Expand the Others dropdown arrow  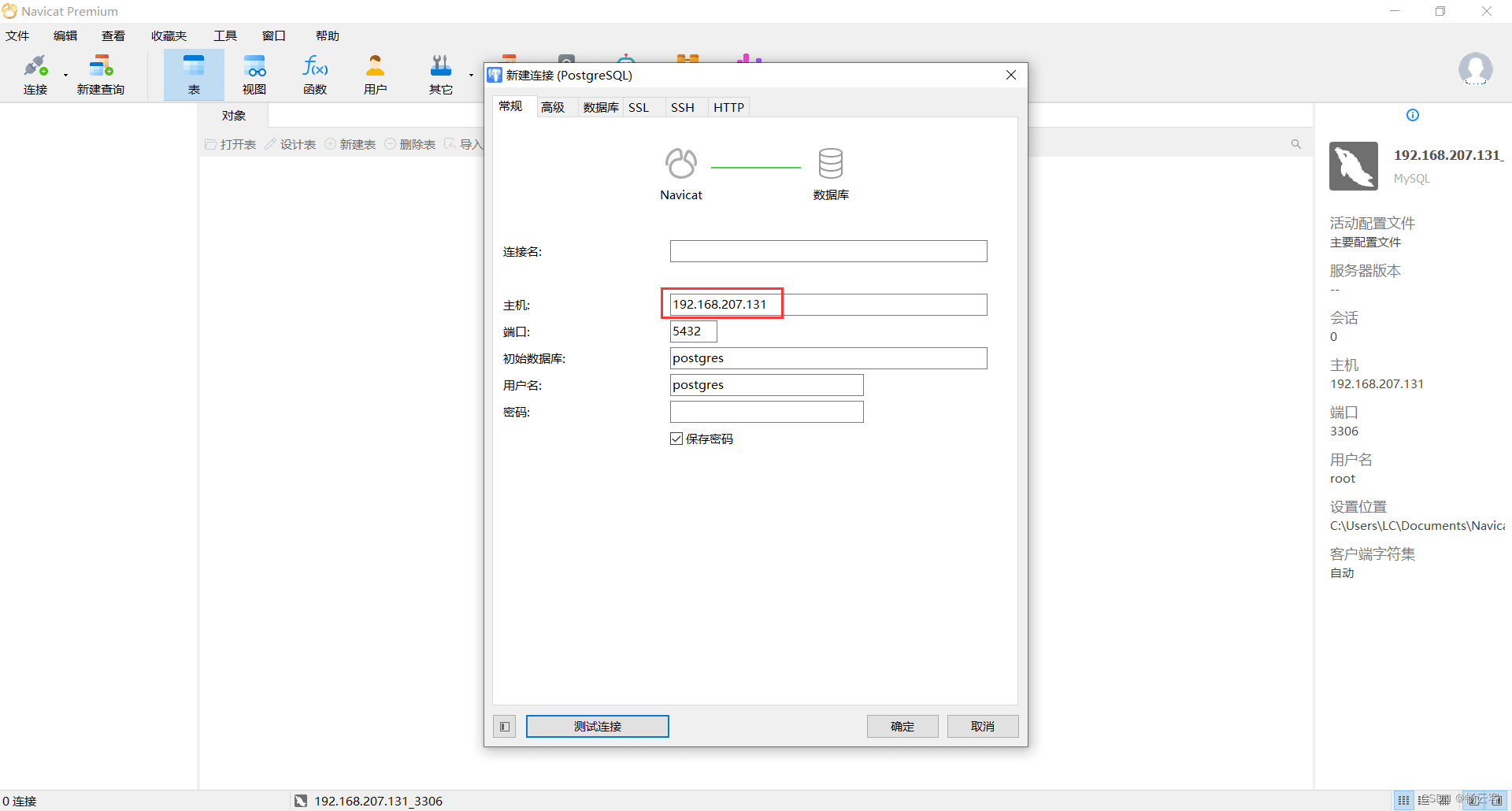pos(471,76)
